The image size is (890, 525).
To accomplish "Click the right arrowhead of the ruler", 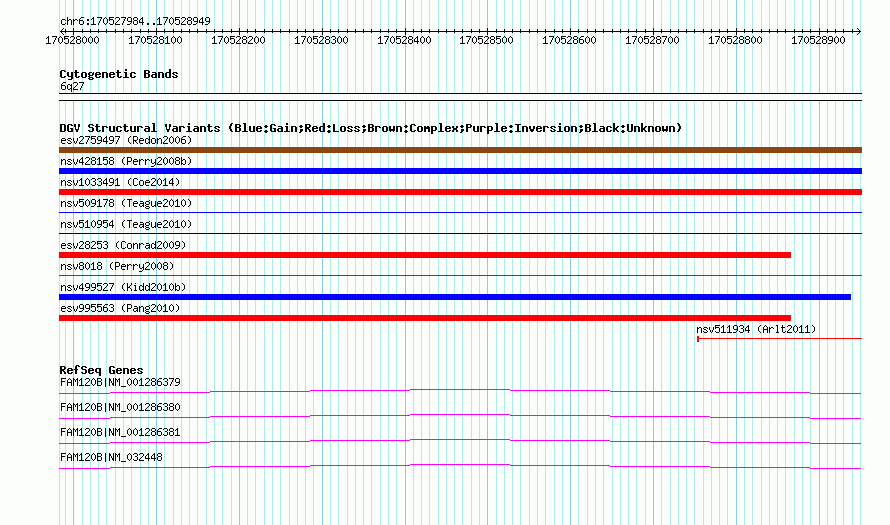I will point(859,31).
